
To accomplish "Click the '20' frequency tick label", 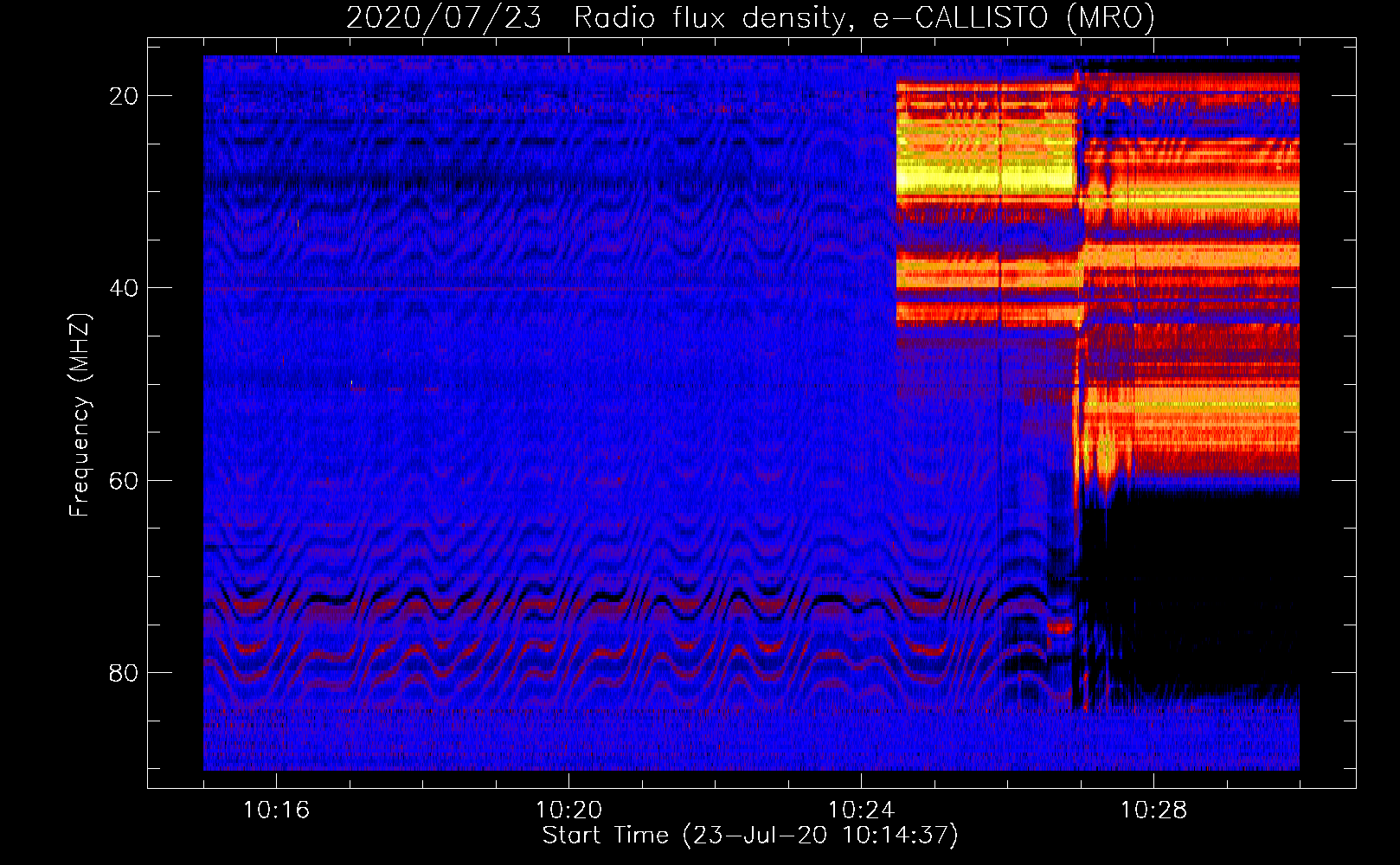I will pyautogui.click(x=124, y=96).
